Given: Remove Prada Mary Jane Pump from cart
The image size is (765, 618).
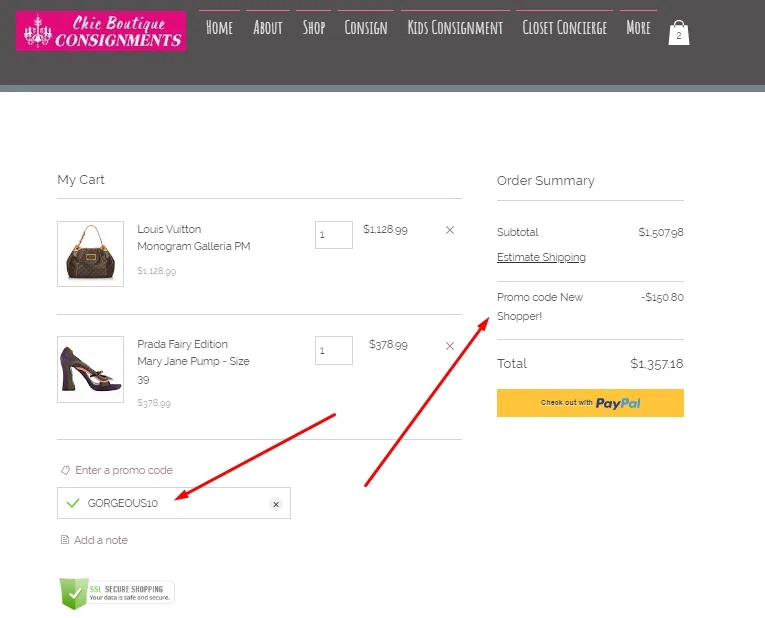Looking at the screenshot, I should click(x=450, y=346).
